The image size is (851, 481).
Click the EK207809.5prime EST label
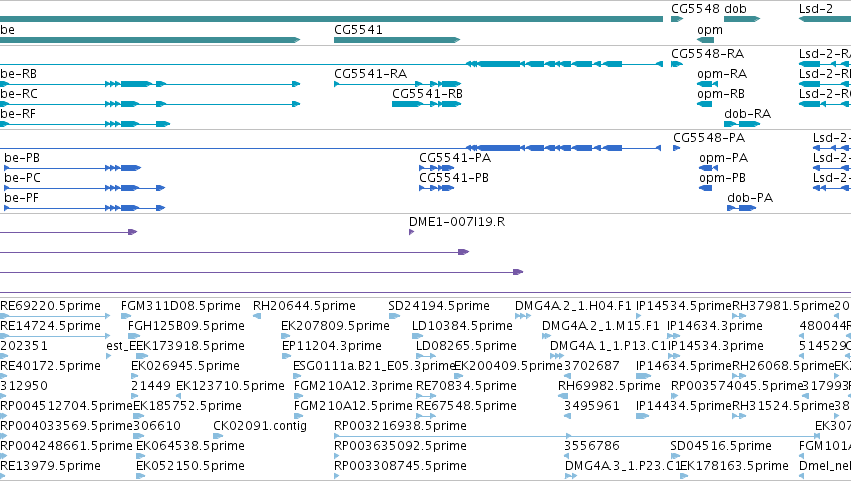coord(335,326)
